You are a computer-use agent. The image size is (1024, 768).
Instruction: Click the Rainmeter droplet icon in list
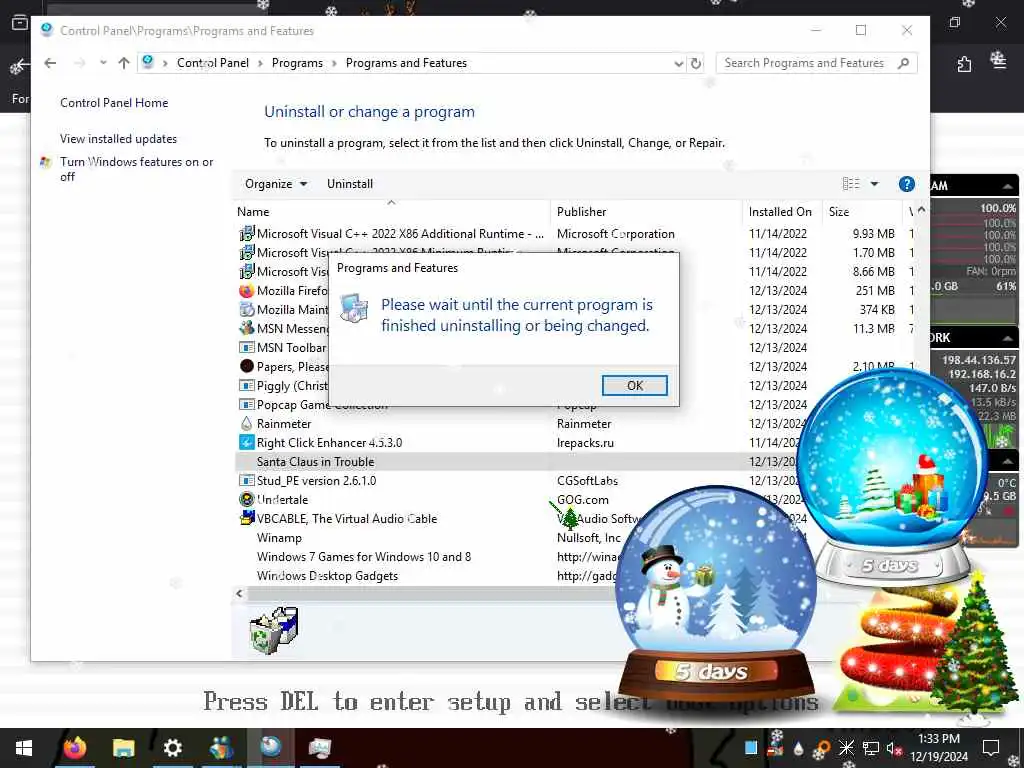[246, 424]
